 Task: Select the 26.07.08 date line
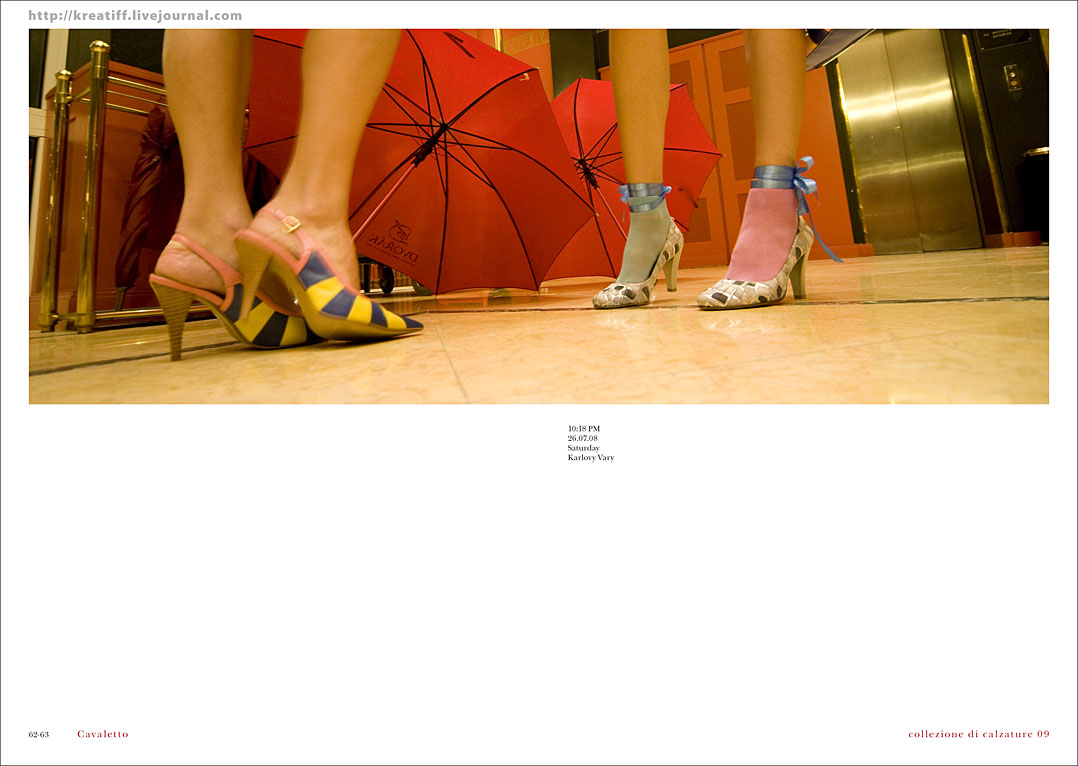582,438
